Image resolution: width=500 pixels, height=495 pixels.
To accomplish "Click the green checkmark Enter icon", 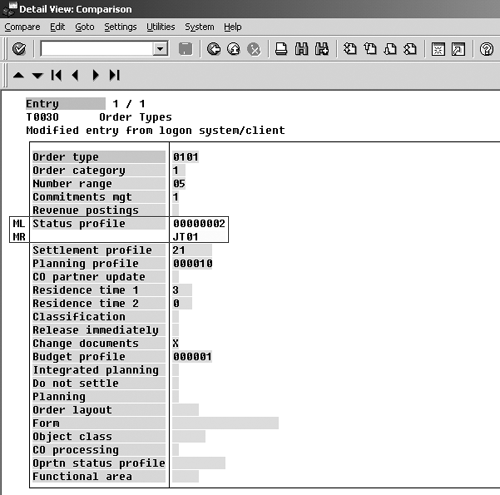I will [x=19, y=49].
